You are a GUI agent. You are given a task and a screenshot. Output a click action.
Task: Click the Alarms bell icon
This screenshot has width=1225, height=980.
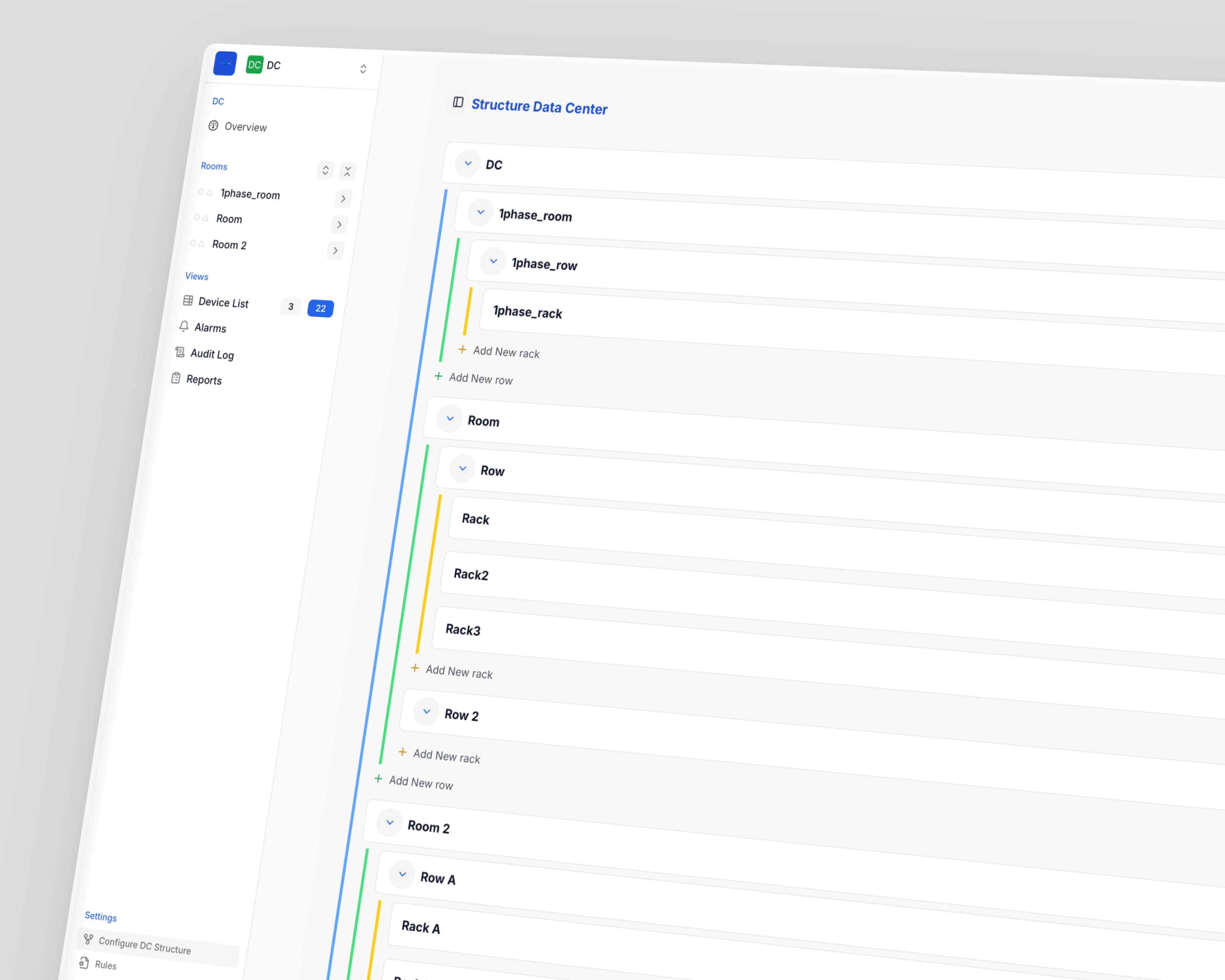[184, 326]
